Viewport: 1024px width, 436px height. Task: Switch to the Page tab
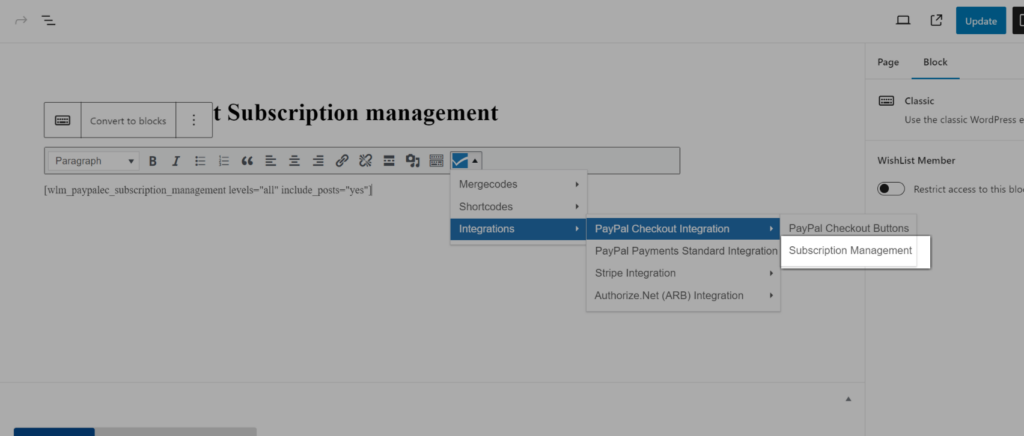coord(888,62)
